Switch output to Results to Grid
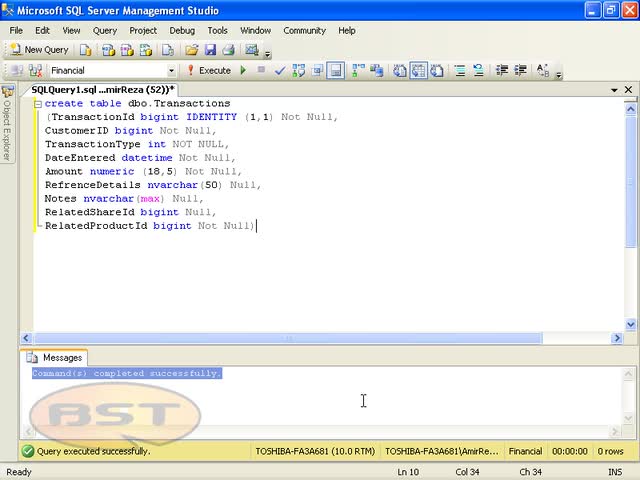640x480 pixels. coord(418,71)
